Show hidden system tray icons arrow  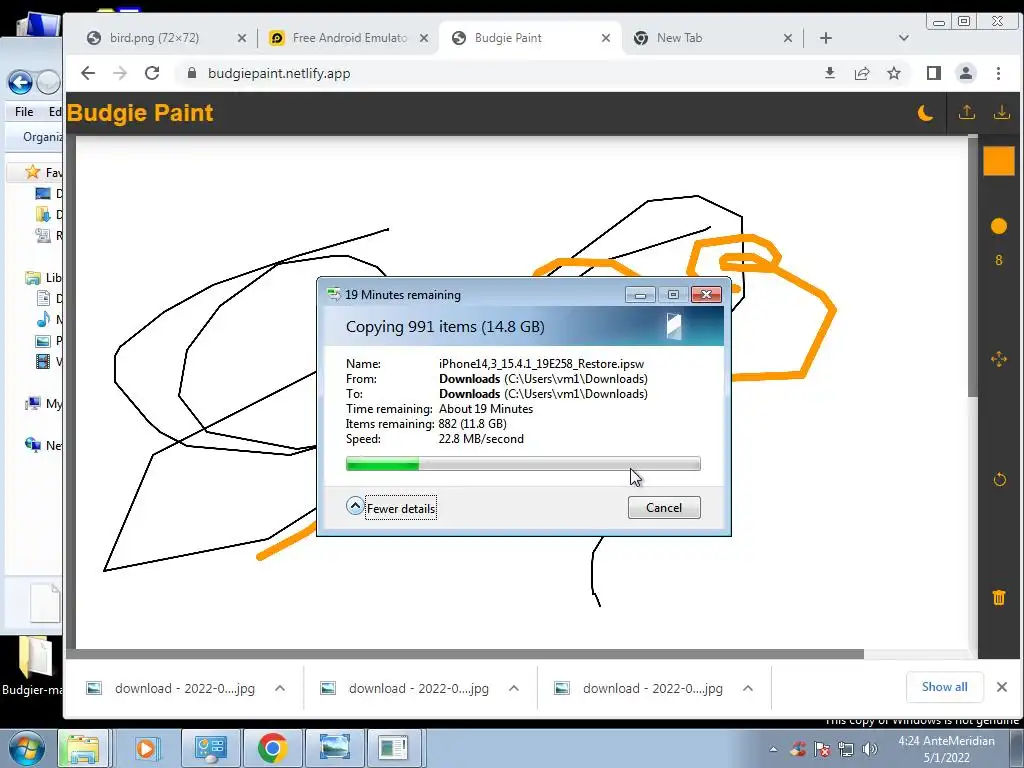tap(773, 749)
